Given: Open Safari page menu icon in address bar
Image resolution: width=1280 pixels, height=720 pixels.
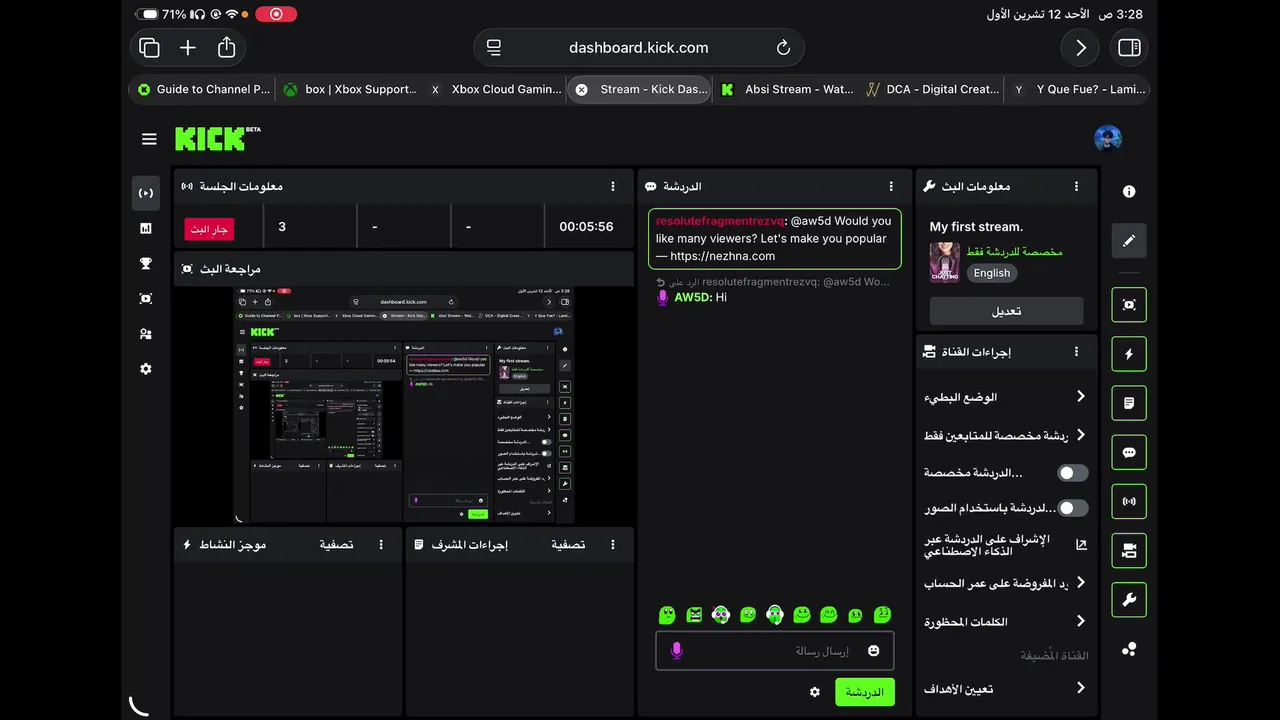Looking at the screenshot, I should (x=493, y=47).
